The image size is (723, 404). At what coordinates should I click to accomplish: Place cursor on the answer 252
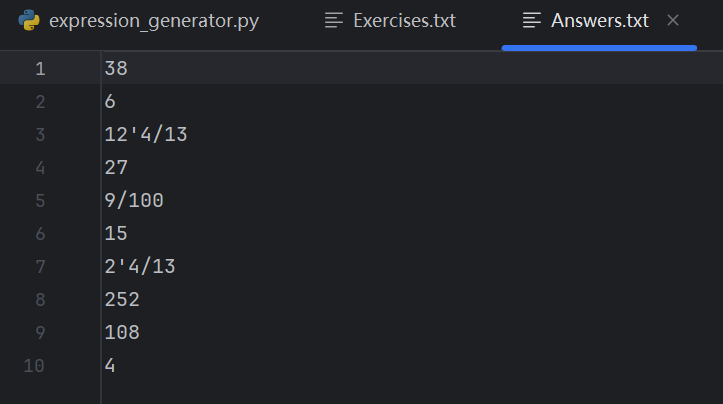121,299
